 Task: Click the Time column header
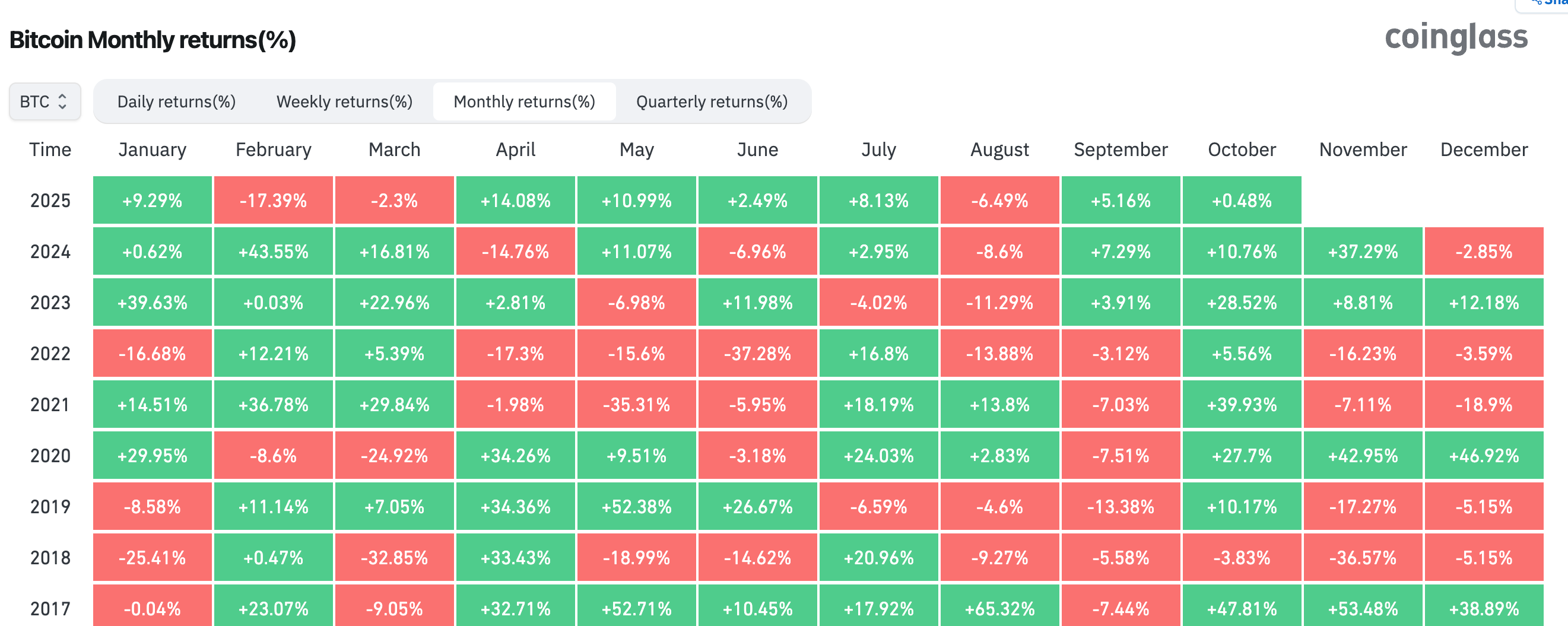coord(50,150)
